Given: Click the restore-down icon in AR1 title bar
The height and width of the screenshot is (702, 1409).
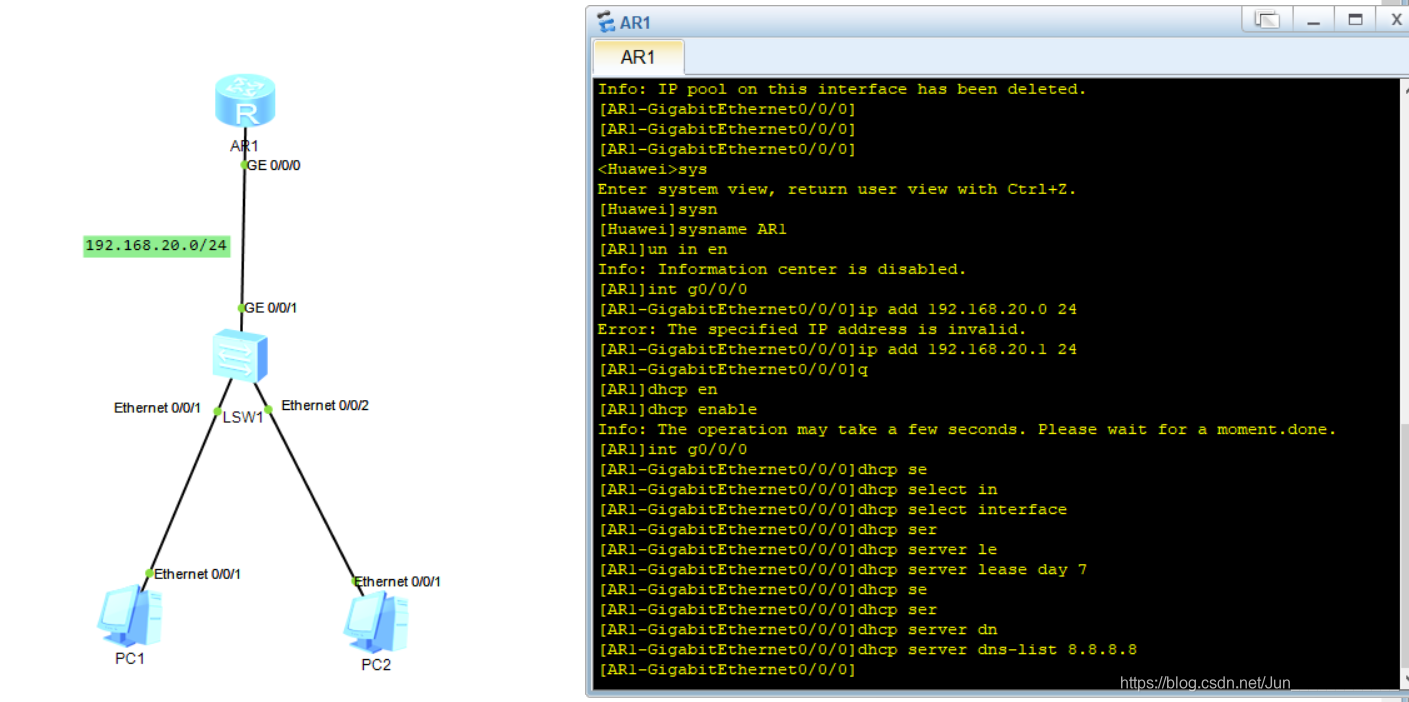Looking at the screenshot, I should click(x=1267, y=20).
